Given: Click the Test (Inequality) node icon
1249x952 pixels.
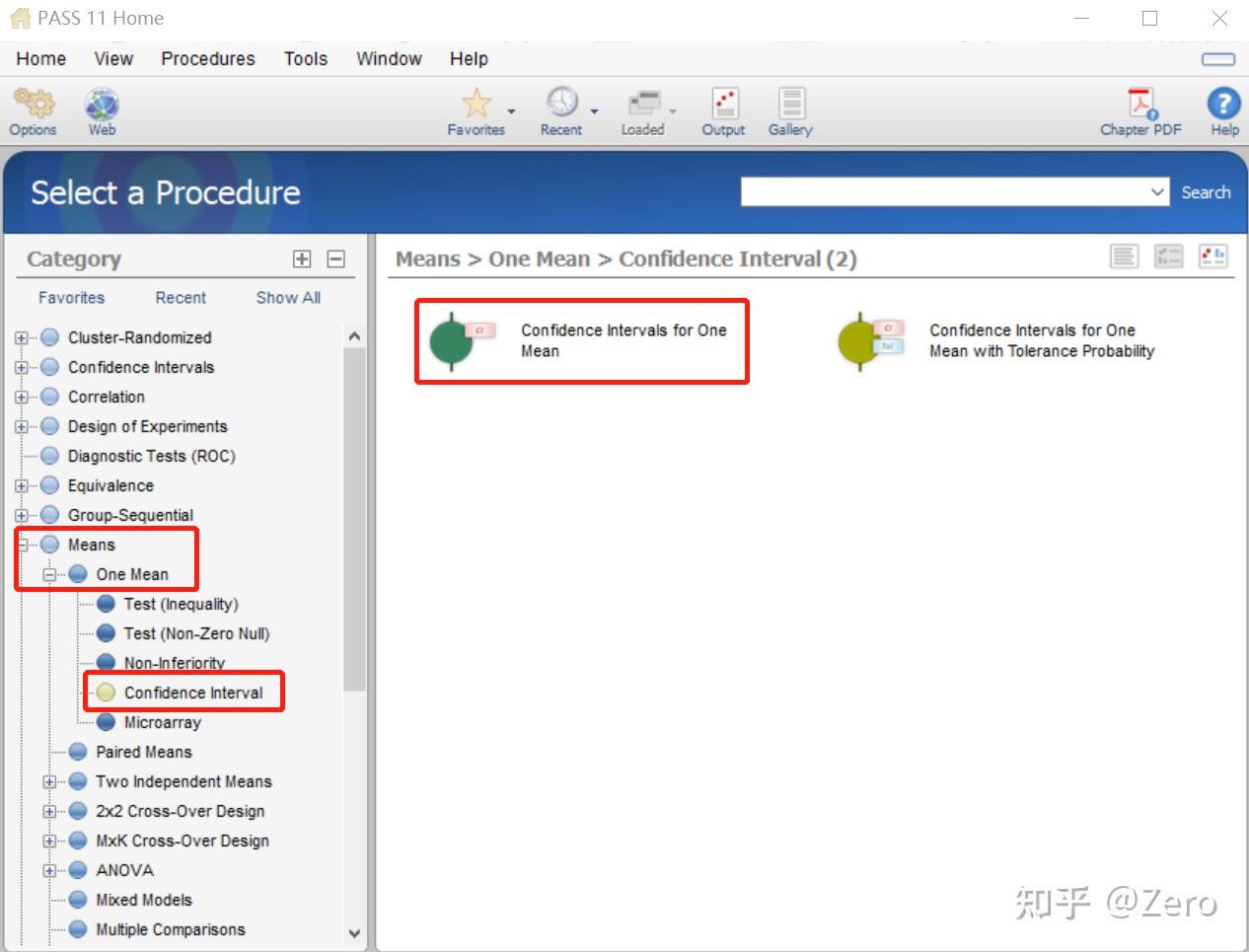Looking at the screenshot, I should click(106, 604).
